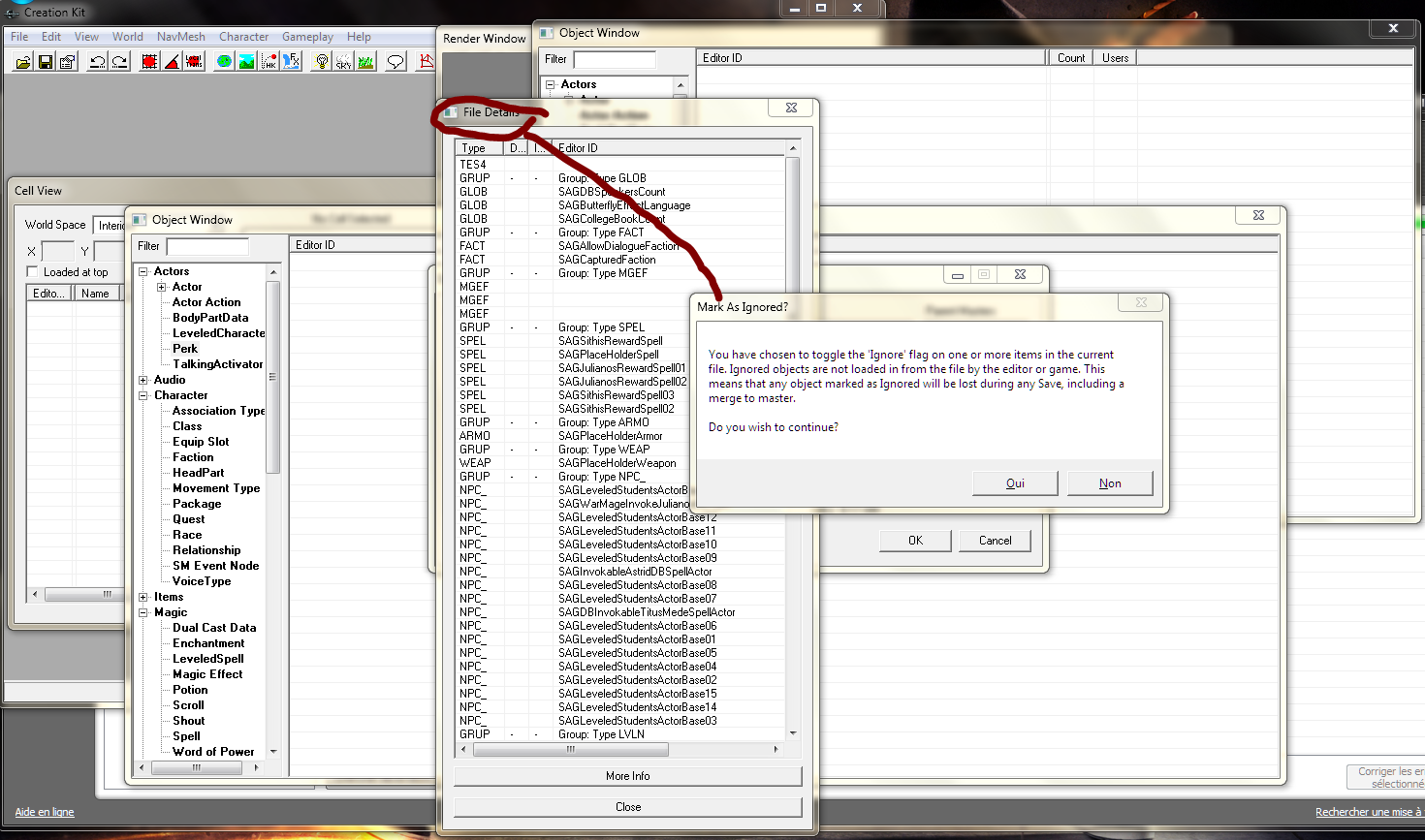Toggle the SKY icon
Viewport: 1425px width, 840px height.
tap(343, 62)
